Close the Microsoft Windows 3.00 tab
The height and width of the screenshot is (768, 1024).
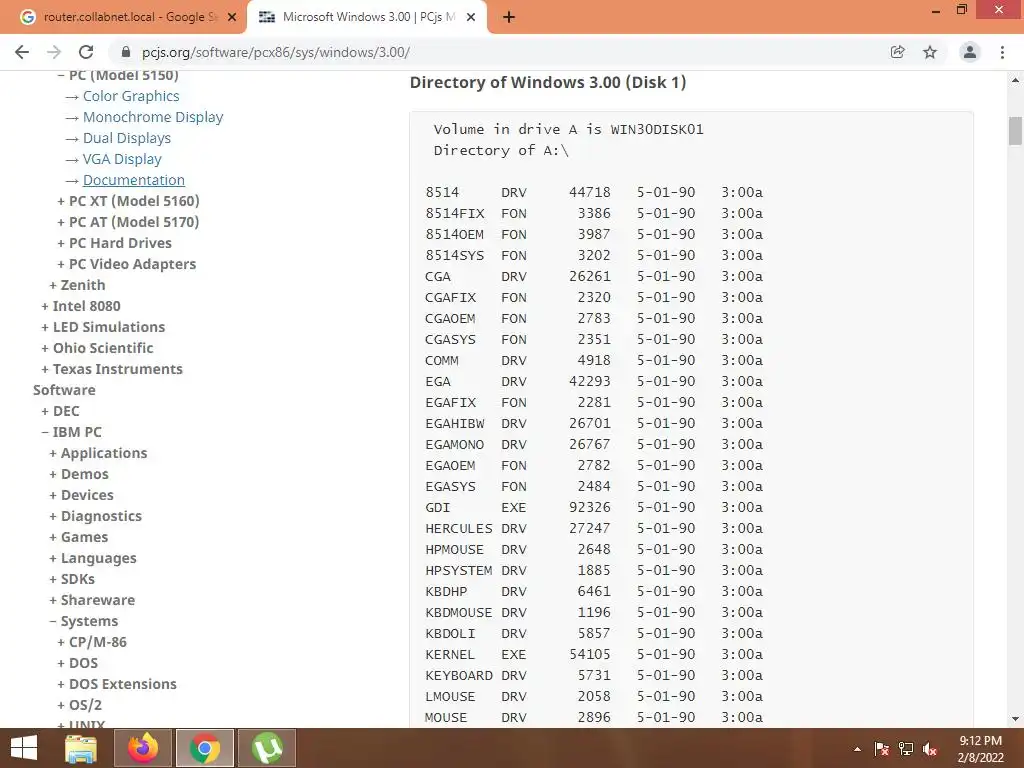471,17
